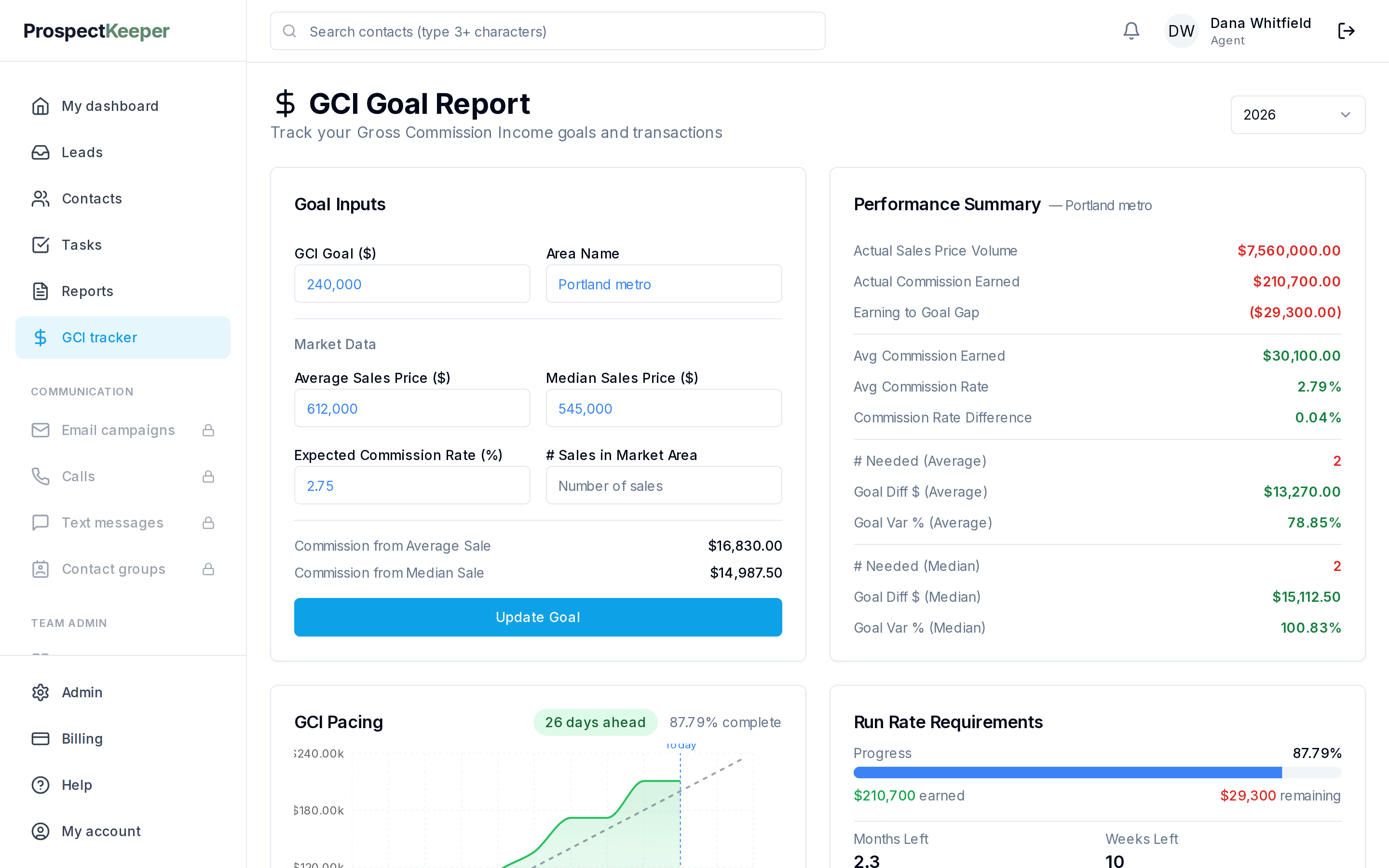Click the $29,300 remaining text

pos(1280,795)
